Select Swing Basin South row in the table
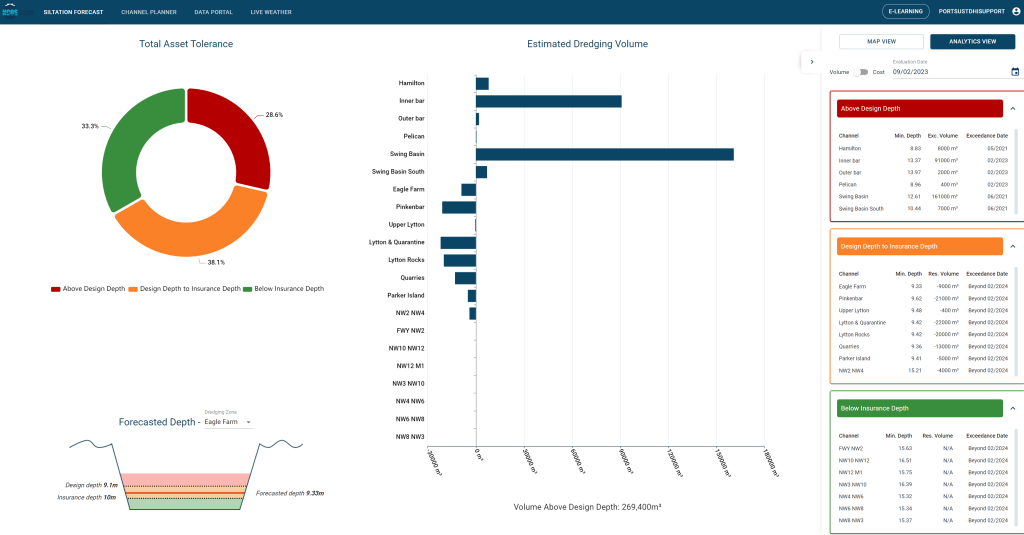The height and width of the screenshot is (535, 1024). (x=923, y=208)
